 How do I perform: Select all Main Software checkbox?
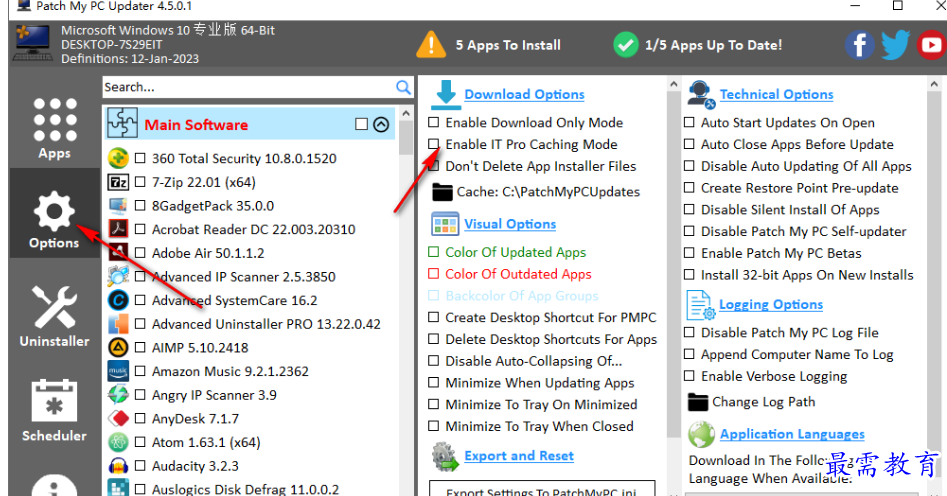[361, 124]
